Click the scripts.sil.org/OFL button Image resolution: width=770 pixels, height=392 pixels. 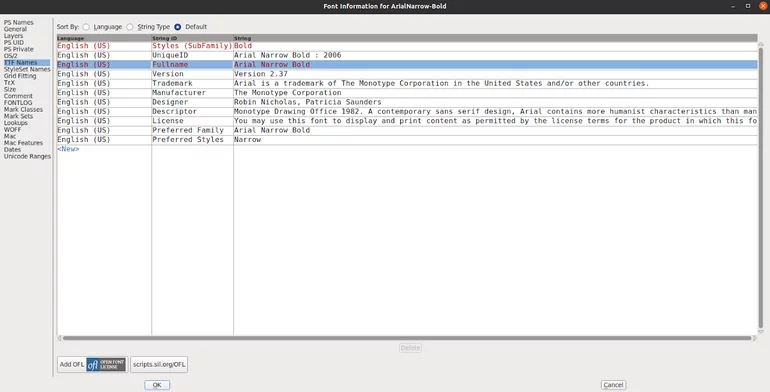pos(159,364)
